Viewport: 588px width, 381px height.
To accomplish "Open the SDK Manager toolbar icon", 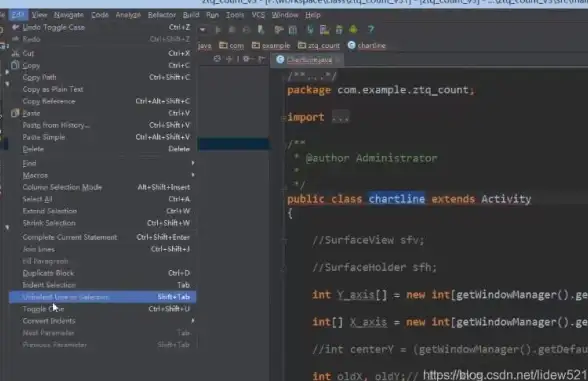I will tap(339, 29).
